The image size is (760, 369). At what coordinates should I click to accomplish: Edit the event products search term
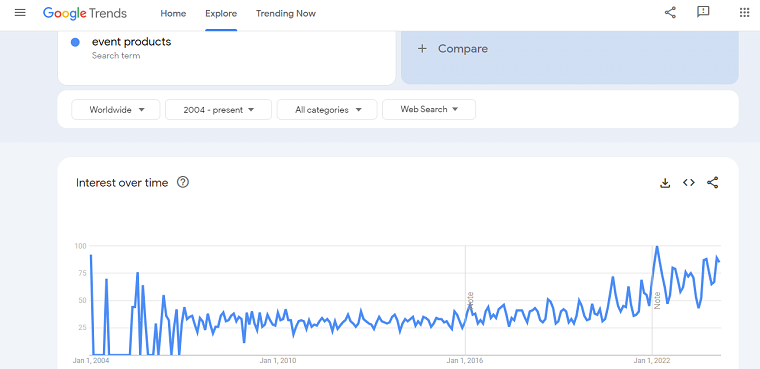(131, 42)
